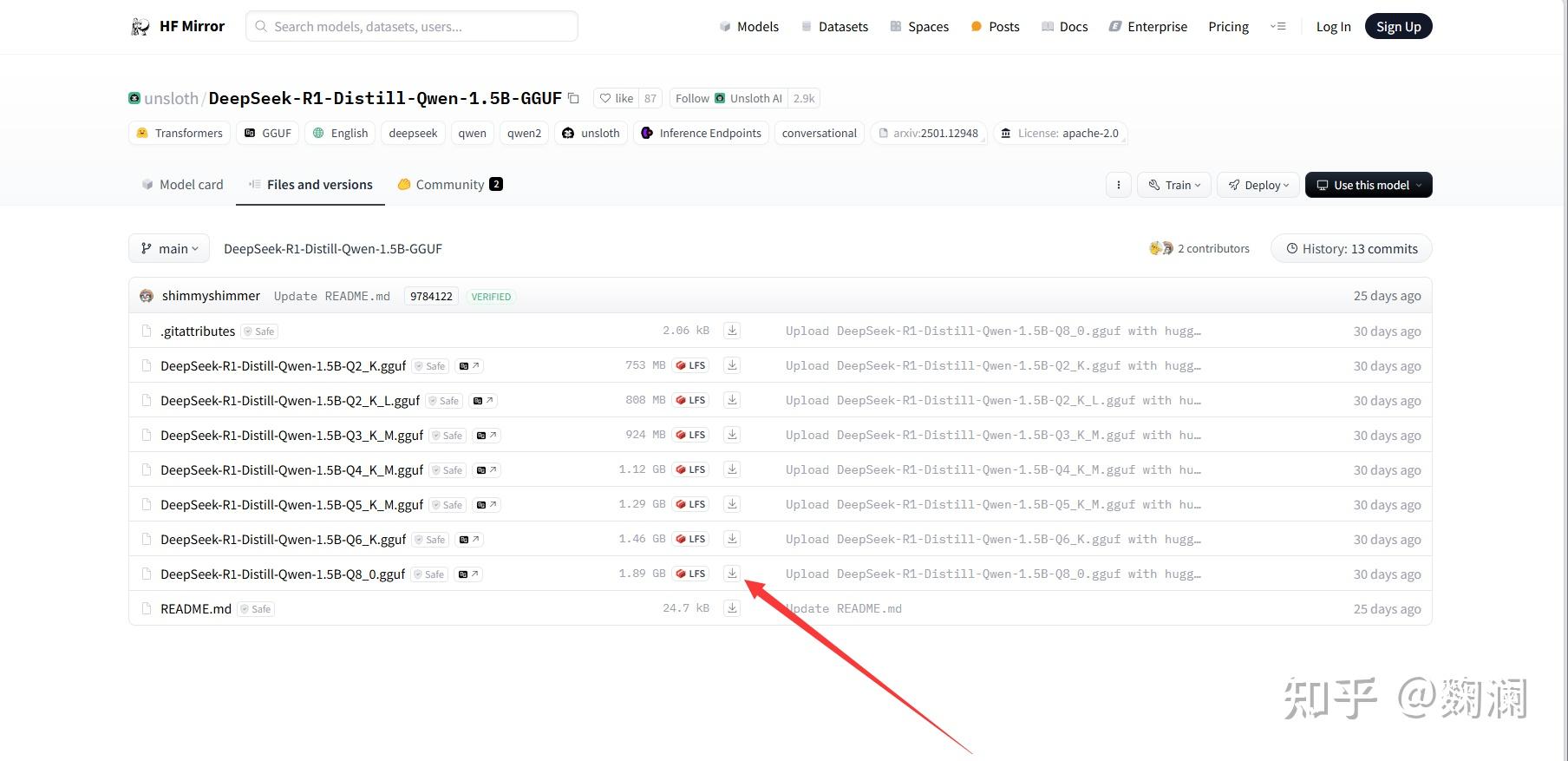The image size is (1568, 761).
Task: Open GGUF viewer for Q8_0.gguf
Action: coord(468,574)
